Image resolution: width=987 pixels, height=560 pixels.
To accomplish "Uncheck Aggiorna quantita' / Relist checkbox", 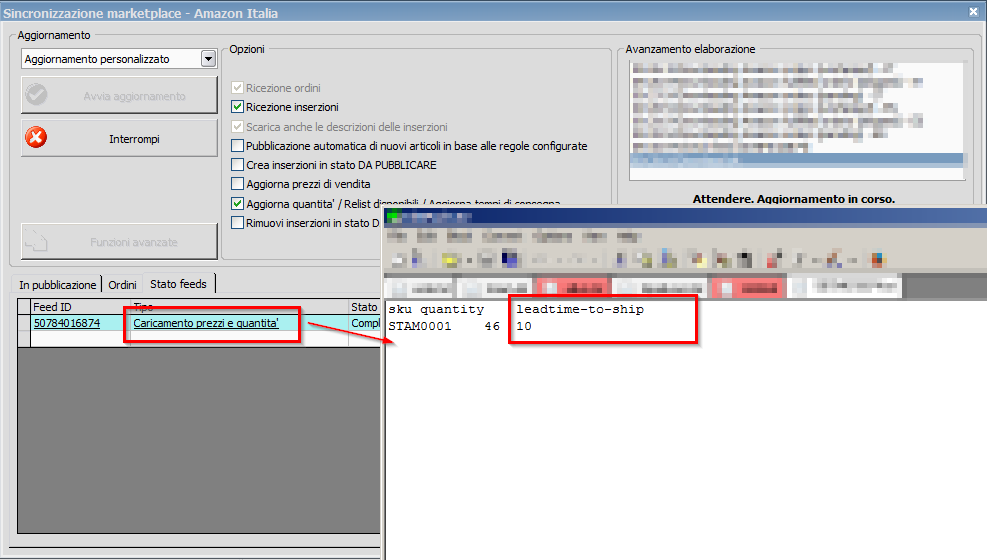I will [x=237, y=203].
